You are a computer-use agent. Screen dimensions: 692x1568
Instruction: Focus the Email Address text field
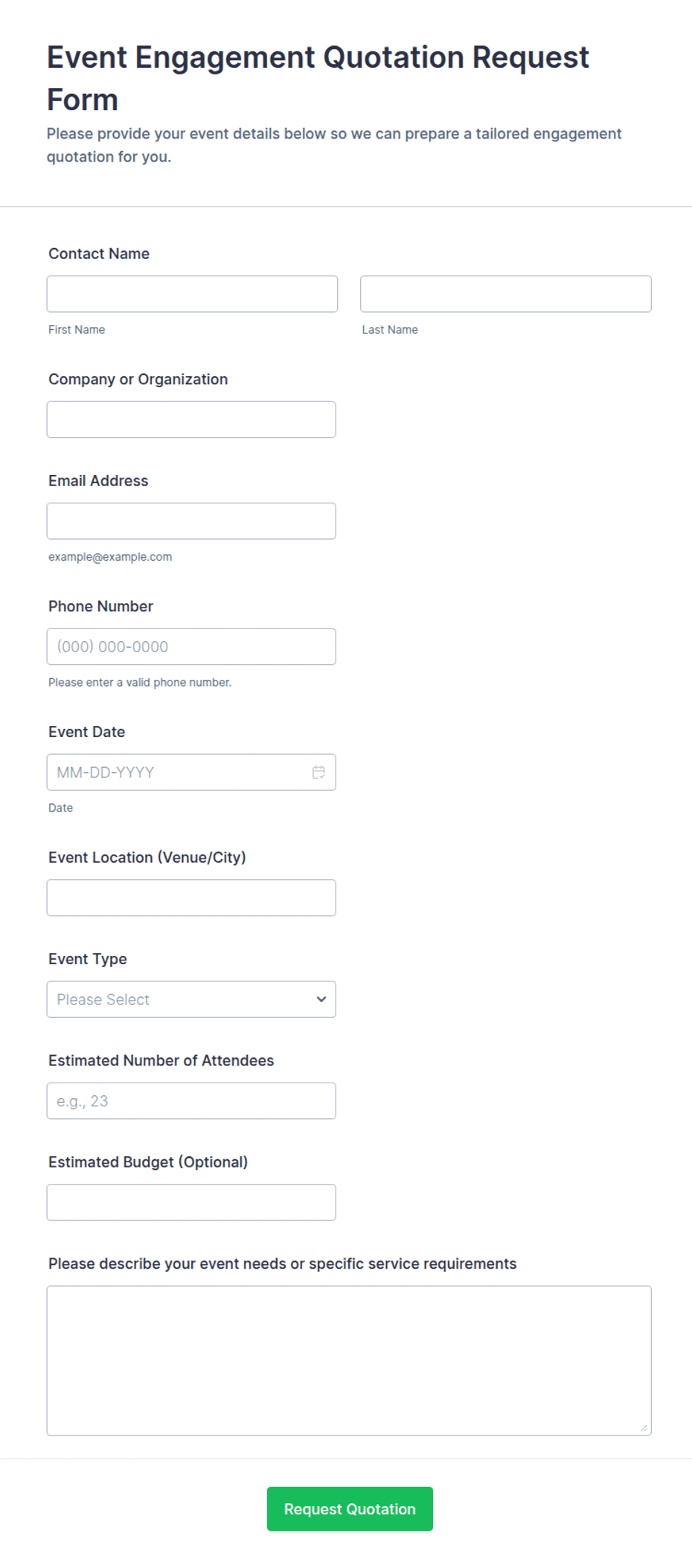pos(191,521)
